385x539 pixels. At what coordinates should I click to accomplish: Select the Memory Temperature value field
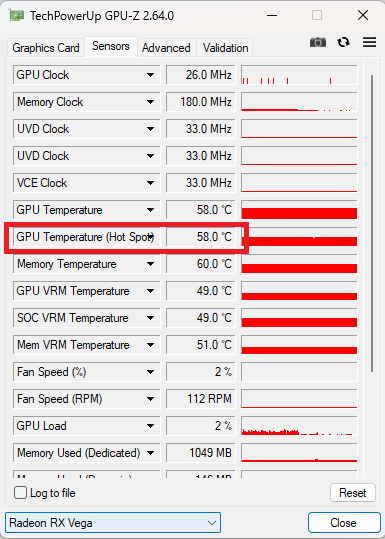point(201,264)
